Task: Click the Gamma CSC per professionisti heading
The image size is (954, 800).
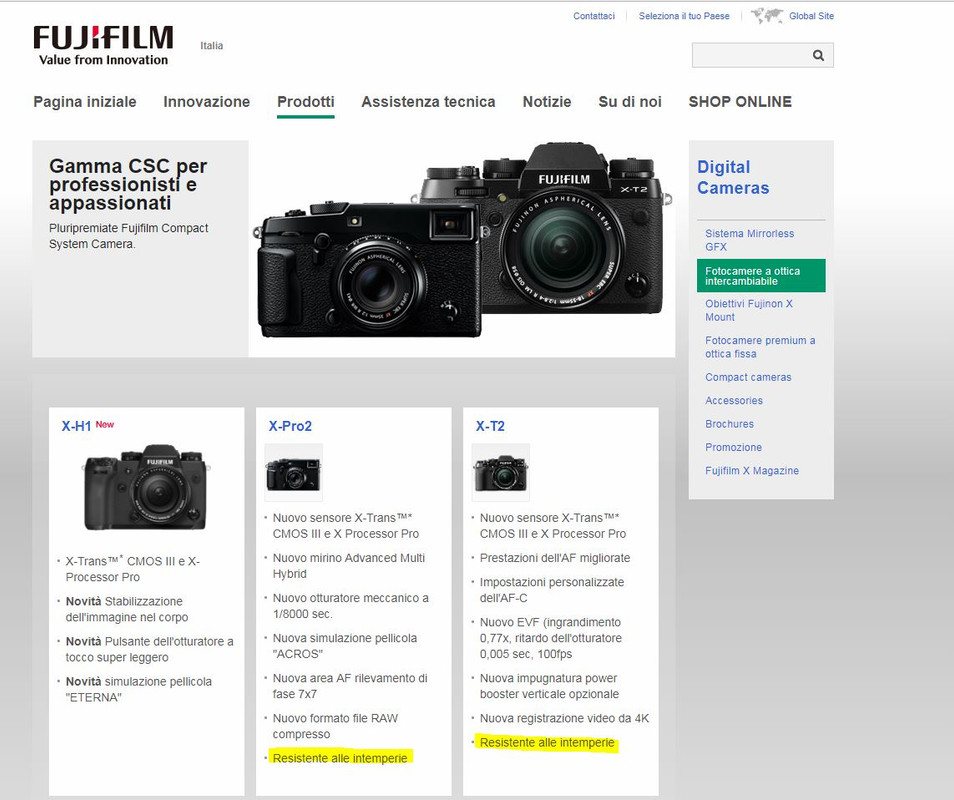Action: click(128, 184)
